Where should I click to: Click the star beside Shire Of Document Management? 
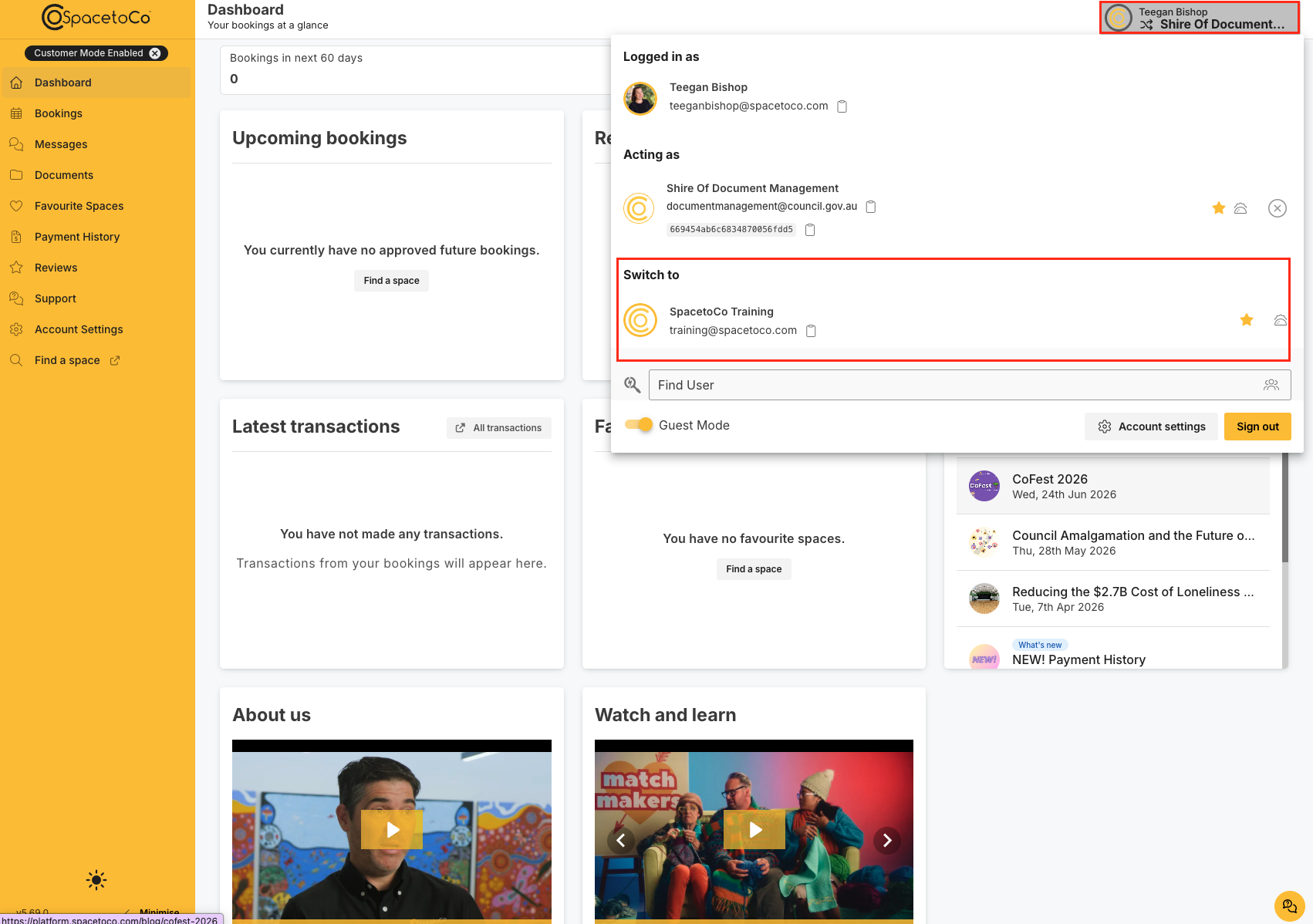coord(1219,207)
